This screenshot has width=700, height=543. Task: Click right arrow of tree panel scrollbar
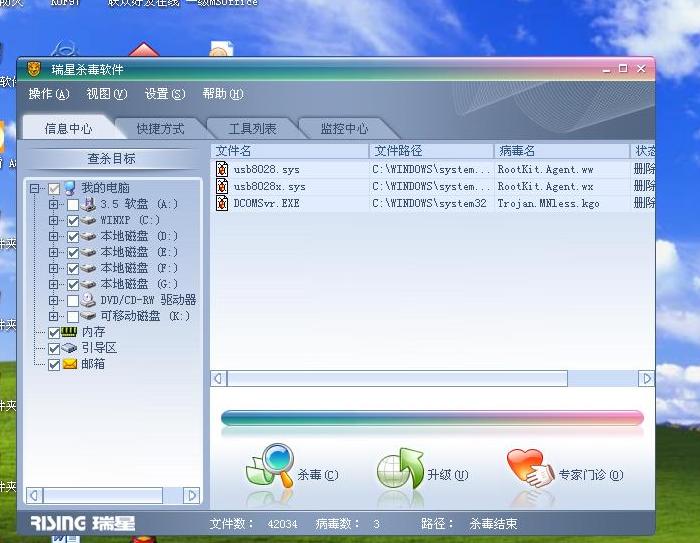[x=192, y=495]
